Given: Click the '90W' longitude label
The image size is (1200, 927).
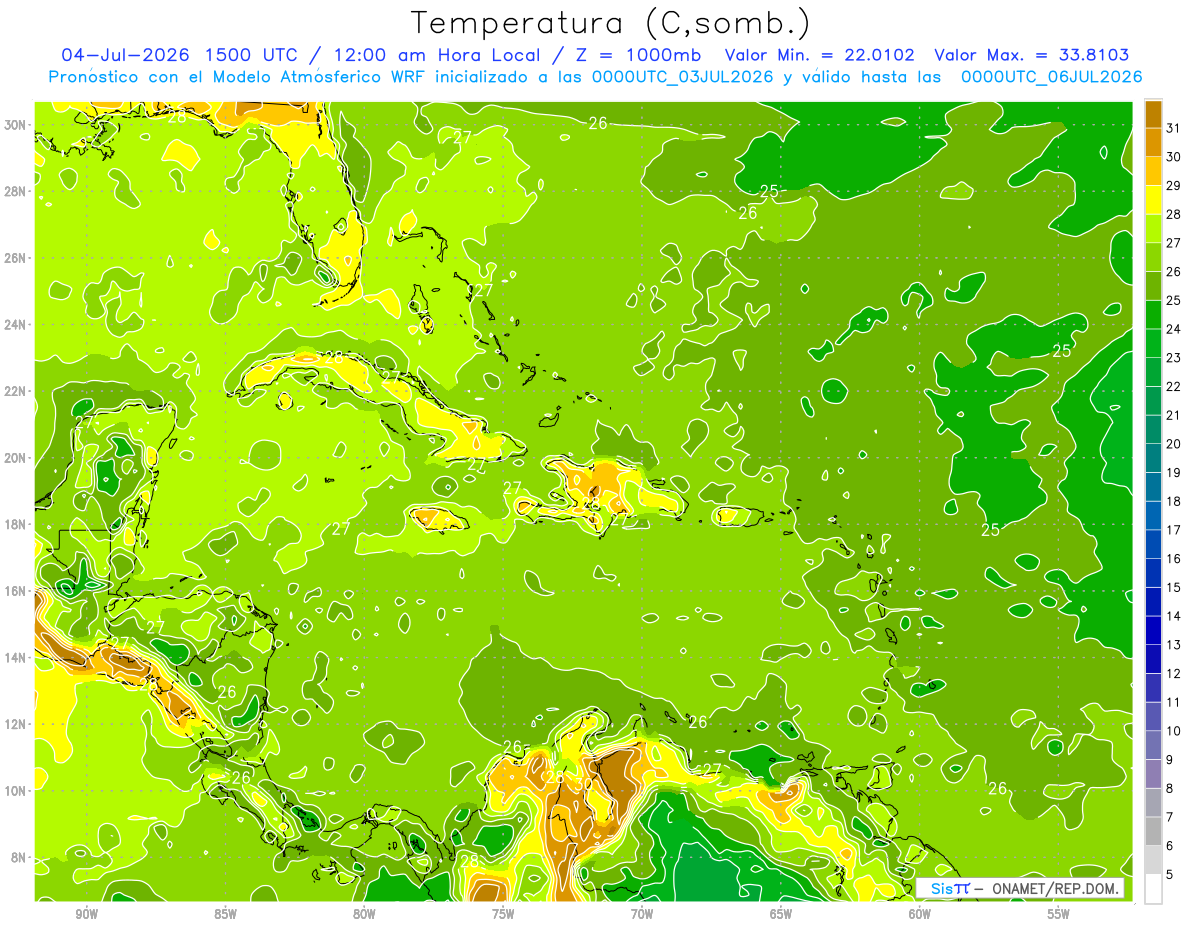Looking at the screenshot, I should (87, 914).
